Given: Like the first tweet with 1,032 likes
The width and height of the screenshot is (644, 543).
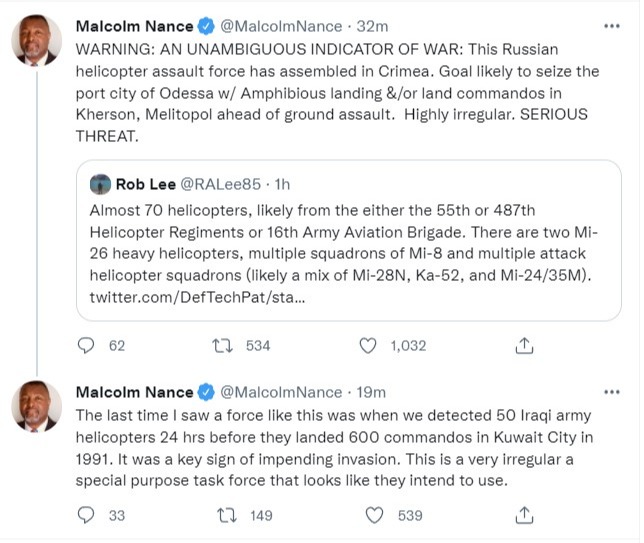Looking at the screenshot, I should (368, 346).
